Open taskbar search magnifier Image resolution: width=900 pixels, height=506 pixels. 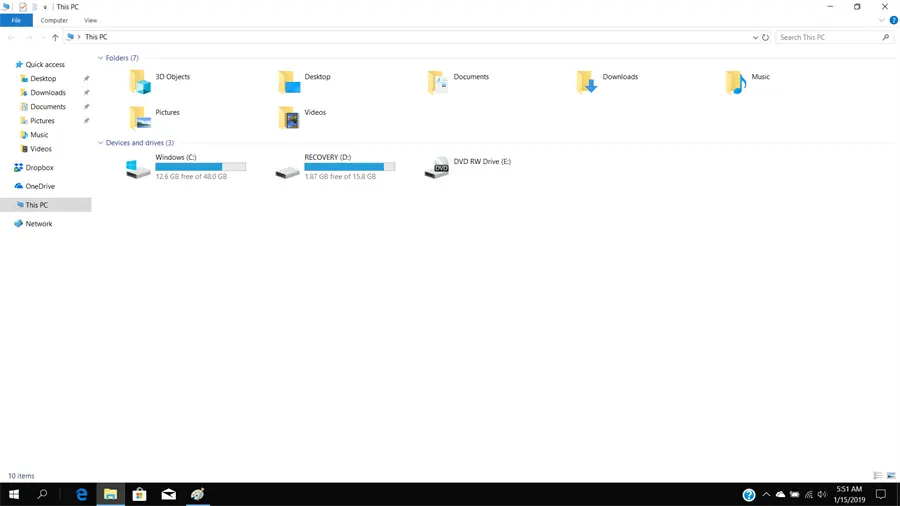[42, 494]
